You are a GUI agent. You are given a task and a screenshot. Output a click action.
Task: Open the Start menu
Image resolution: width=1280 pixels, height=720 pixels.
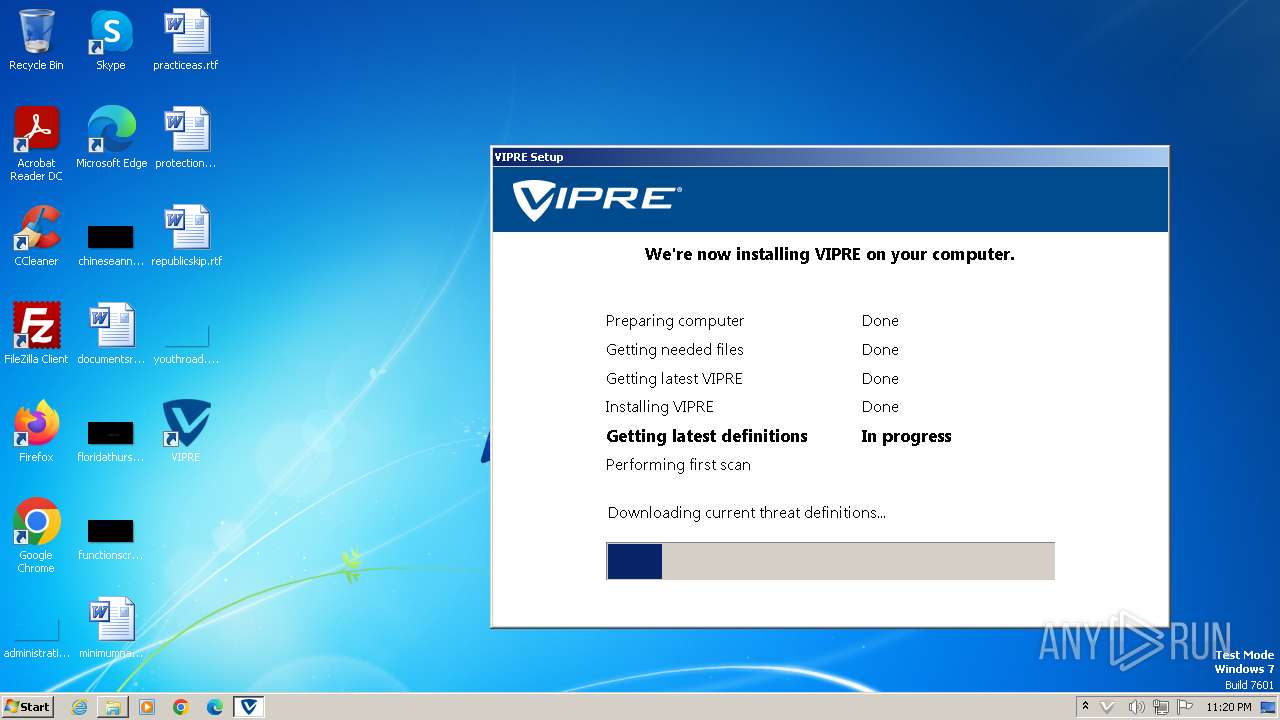click(x=28, y=706)
